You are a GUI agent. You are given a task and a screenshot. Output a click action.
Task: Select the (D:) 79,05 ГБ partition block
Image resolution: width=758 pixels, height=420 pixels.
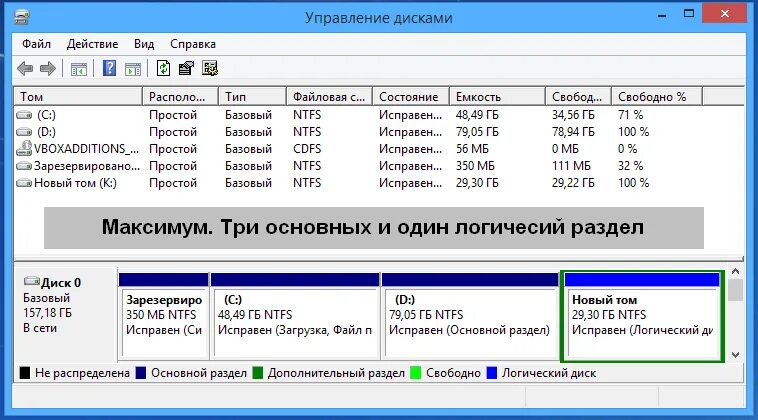(x=470, y=317)
